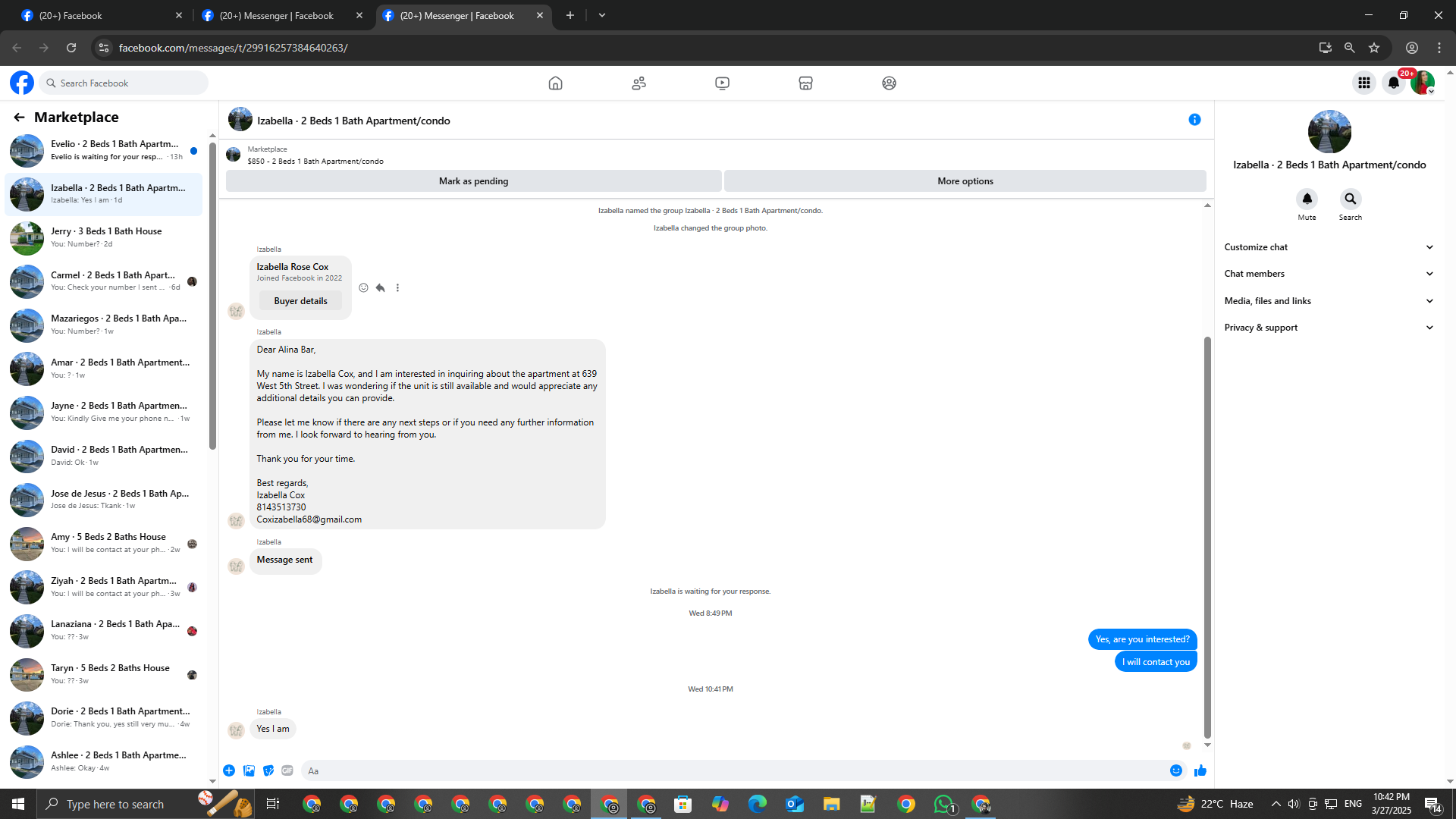Expand Chat members section

pyautogui.click(x=1329, y=274)
